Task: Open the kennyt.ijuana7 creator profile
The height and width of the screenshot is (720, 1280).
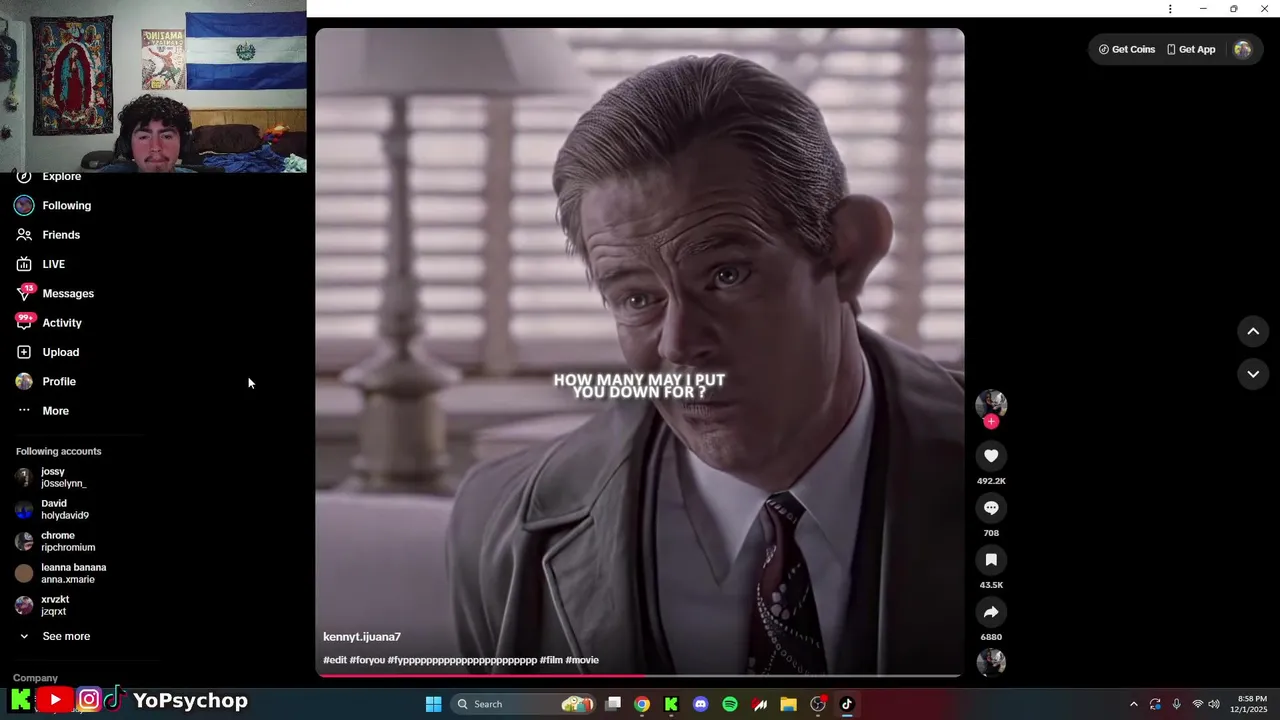Action: point(362,637)
